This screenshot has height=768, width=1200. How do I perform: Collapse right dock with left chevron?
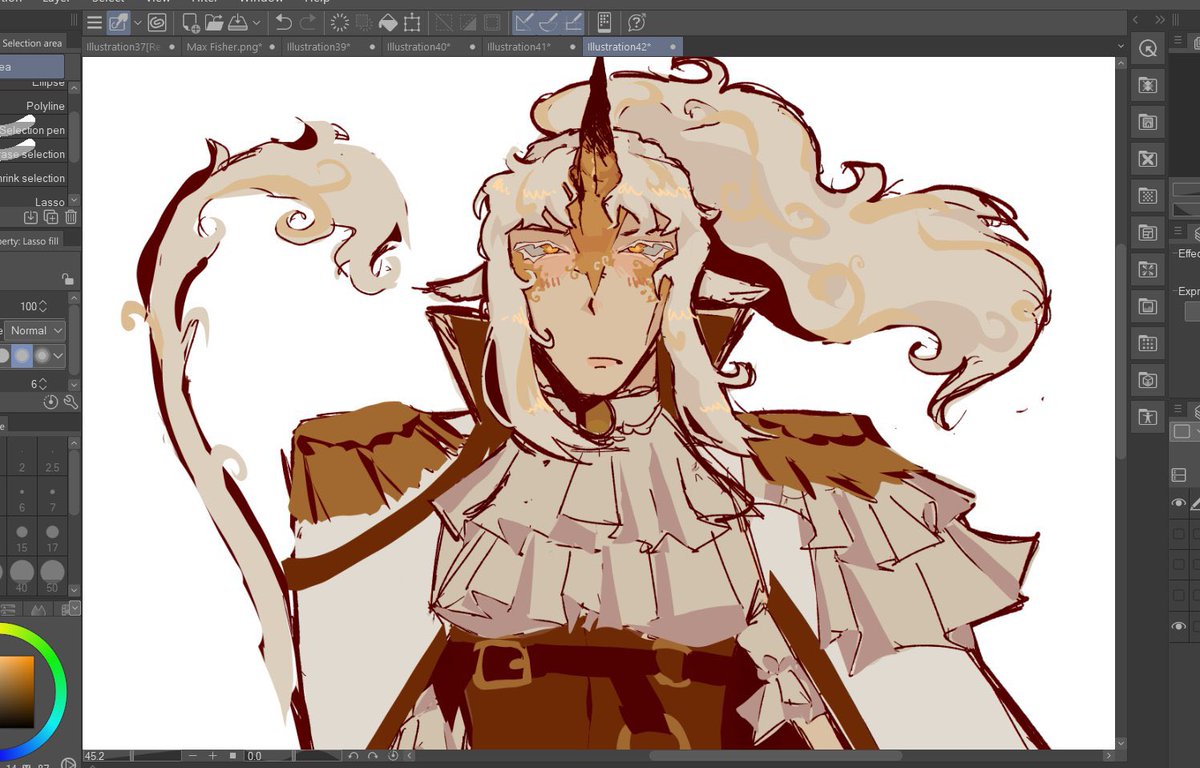coord(1137,19)
